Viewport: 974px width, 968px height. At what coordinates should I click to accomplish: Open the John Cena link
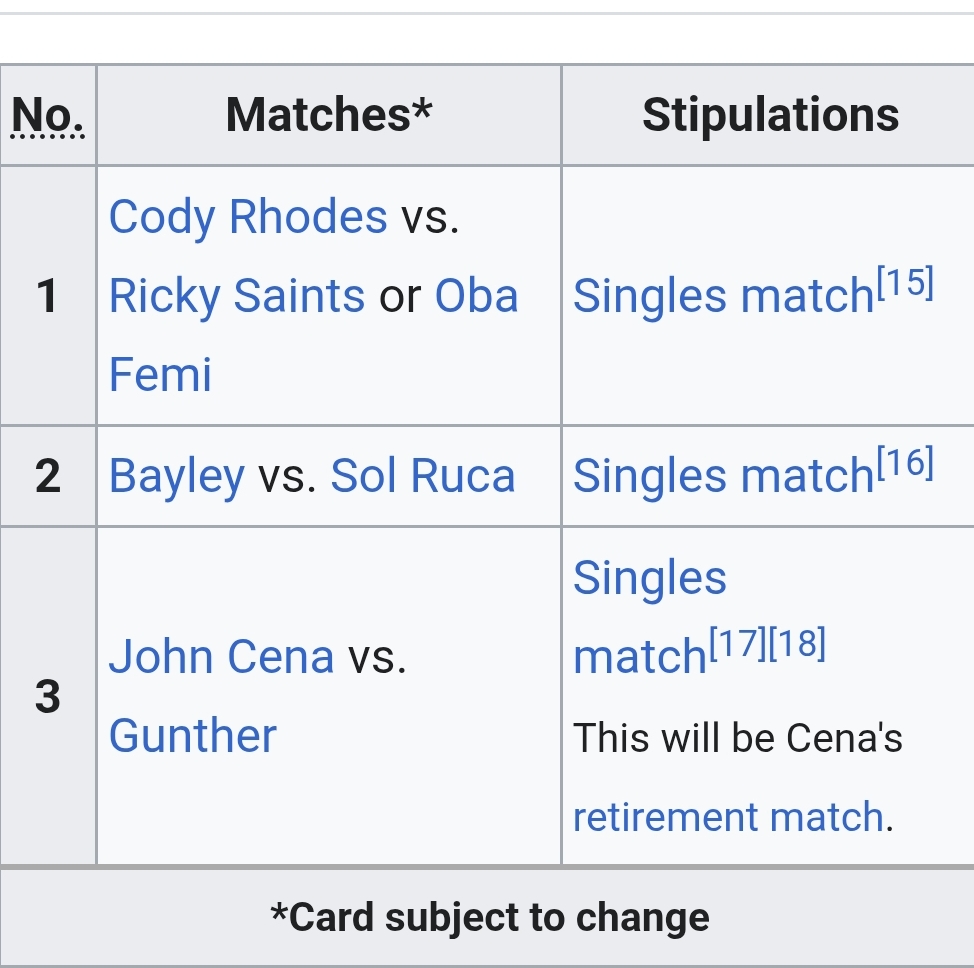coord(221,657)
